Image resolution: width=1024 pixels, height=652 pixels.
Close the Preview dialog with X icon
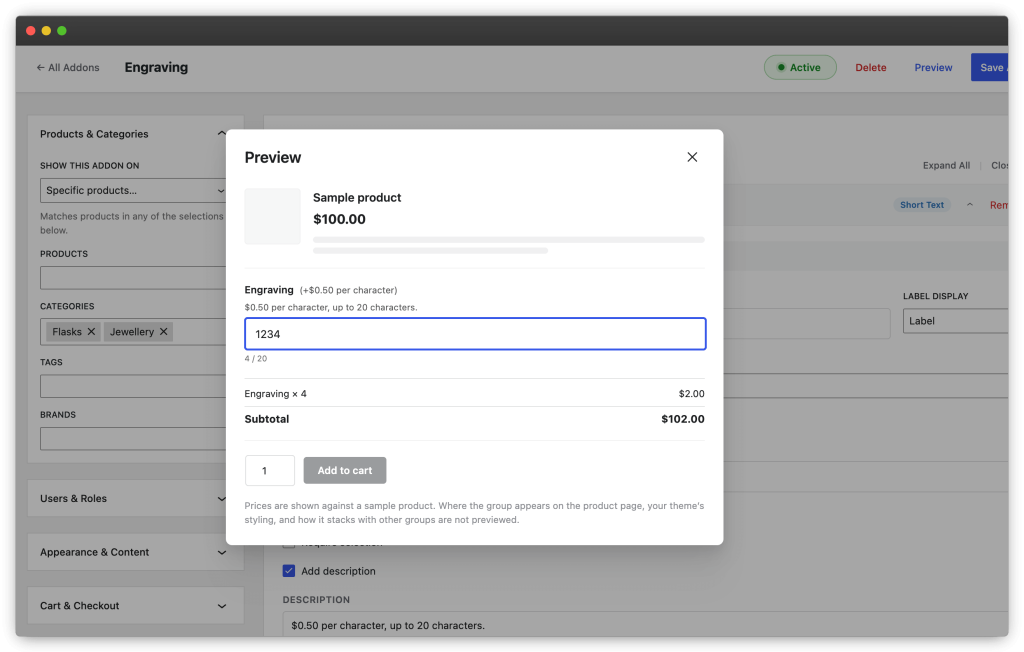pyautogui.click(x=692, y=157)
